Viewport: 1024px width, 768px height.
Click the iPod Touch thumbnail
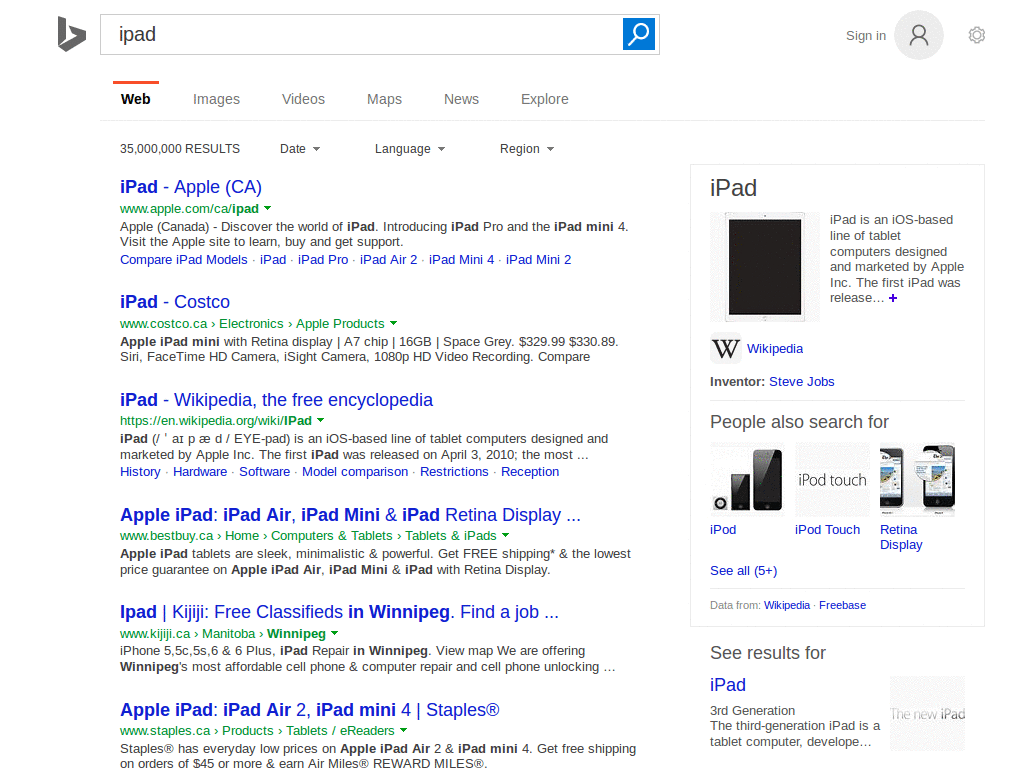pos(831,479)
